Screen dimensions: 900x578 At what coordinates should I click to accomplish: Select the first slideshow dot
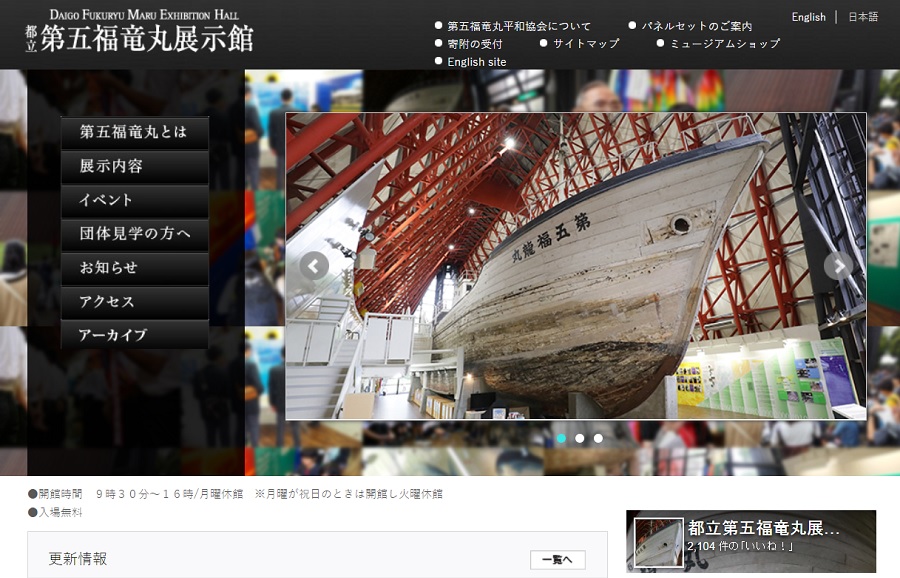(x=561, y=439)
